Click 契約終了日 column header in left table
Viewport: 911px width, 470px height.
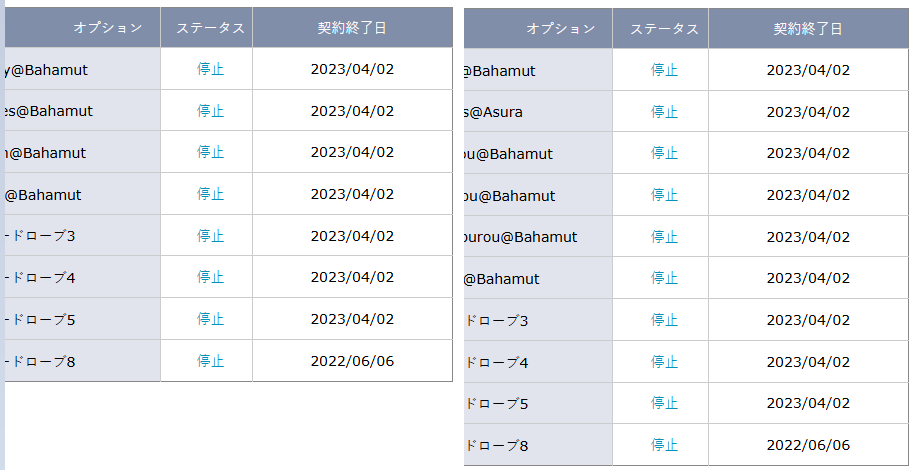[352, 28]
